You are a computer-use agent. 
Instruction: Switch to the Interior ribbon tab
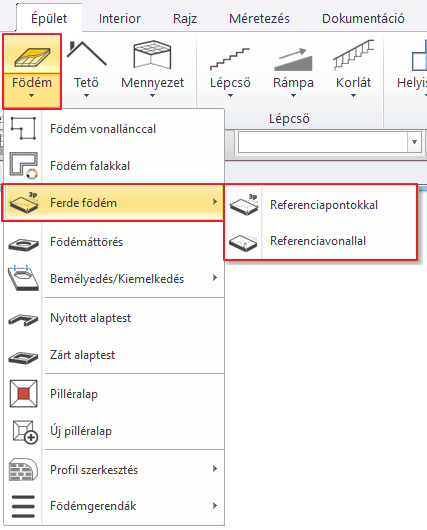point(120,18)
